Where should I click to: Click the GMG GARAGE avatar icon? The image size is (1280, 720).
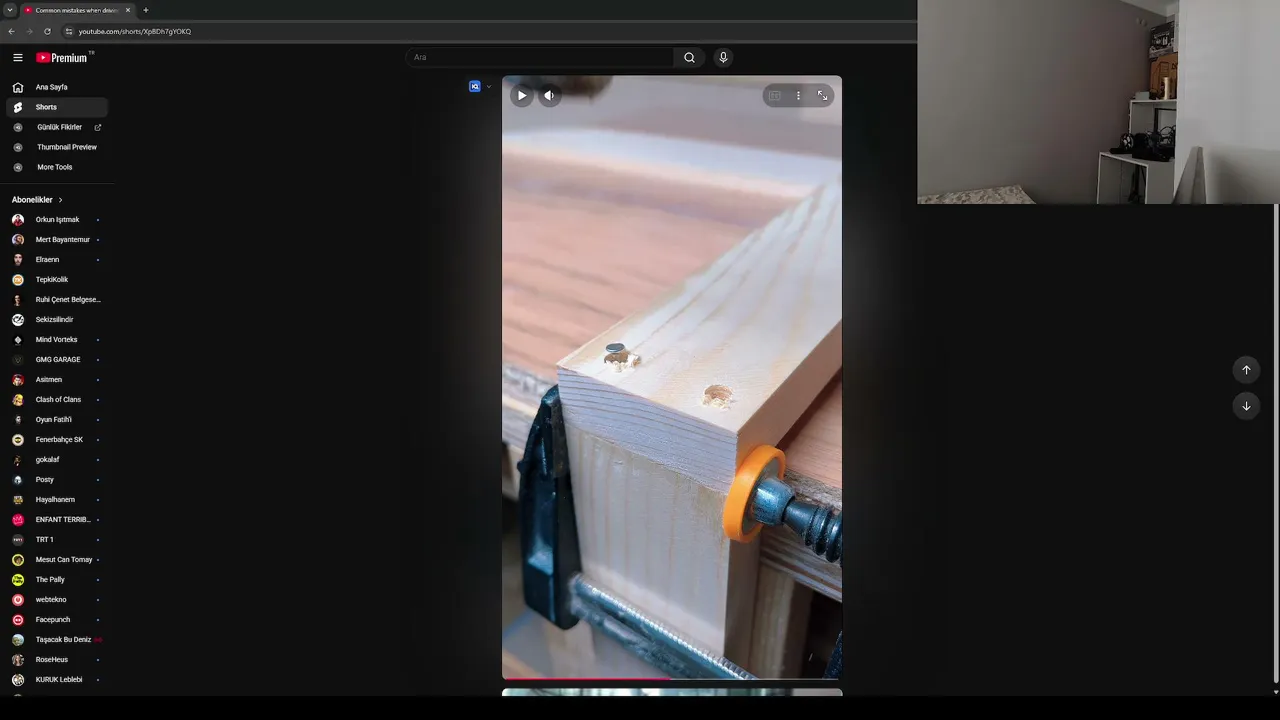(x=18, y=360)
